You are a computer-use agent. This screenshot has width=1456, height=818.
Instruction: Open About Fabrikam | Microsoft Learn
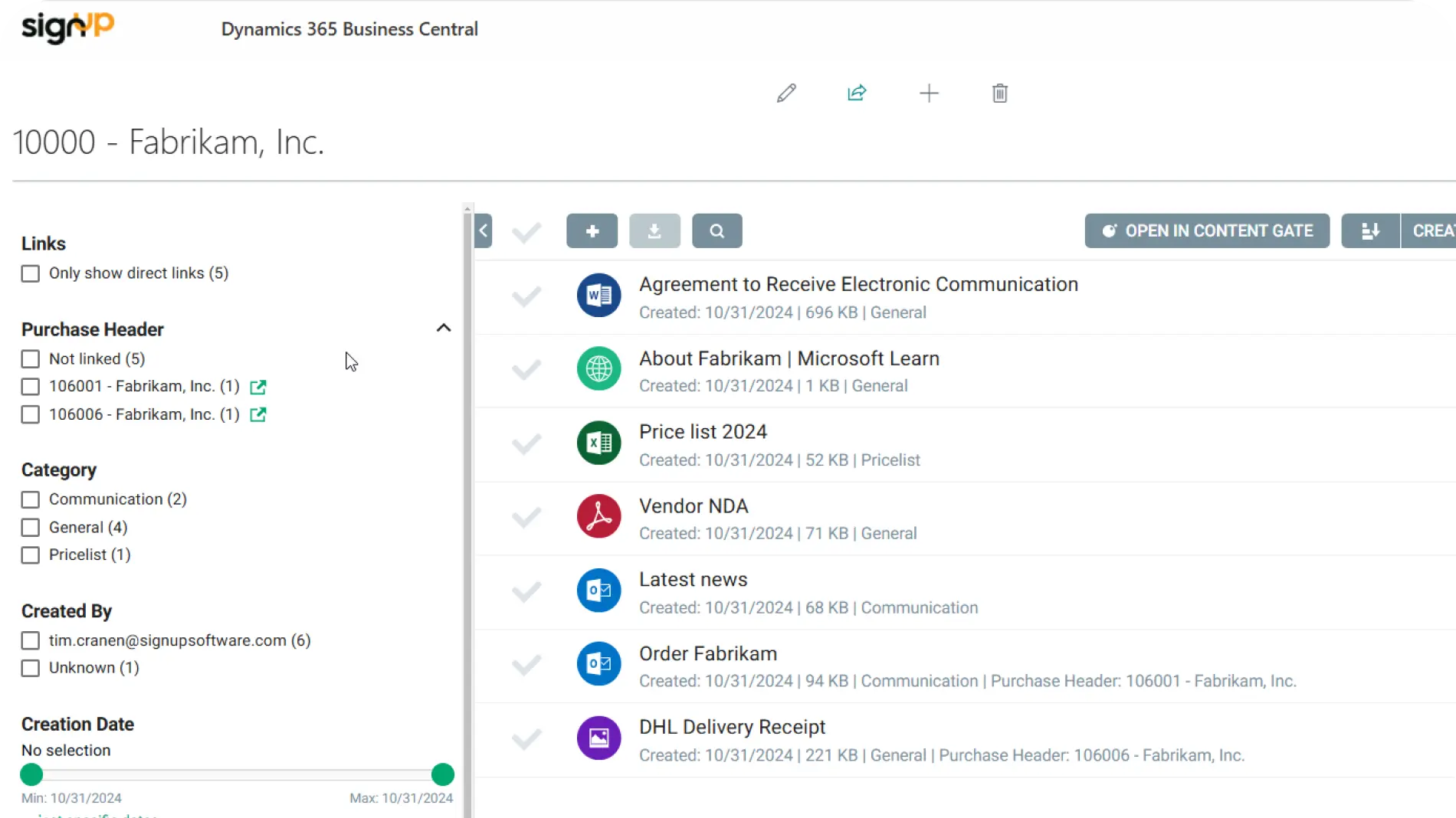click(x=789, y=358)
